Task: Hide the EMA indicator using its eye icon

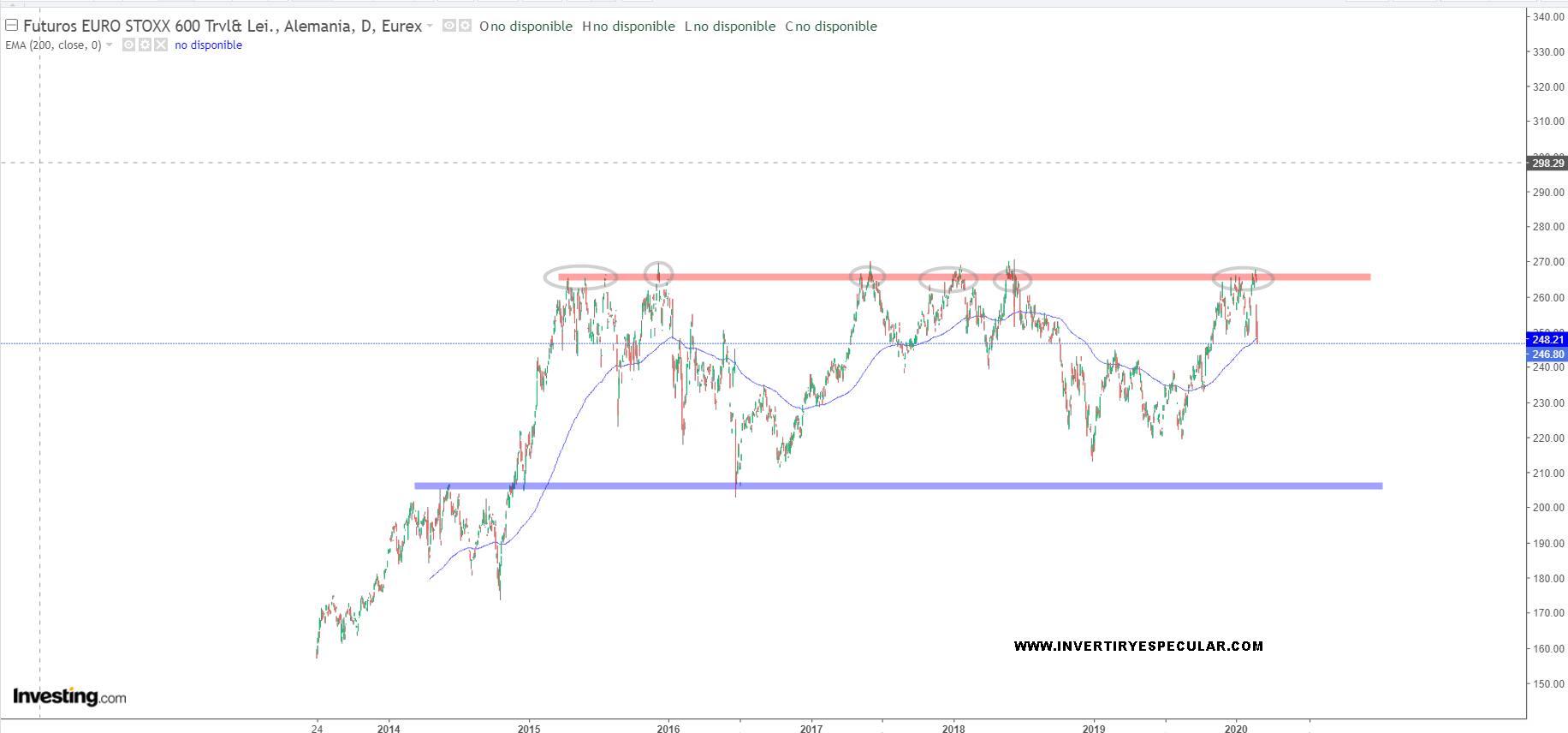Action: 128,45
